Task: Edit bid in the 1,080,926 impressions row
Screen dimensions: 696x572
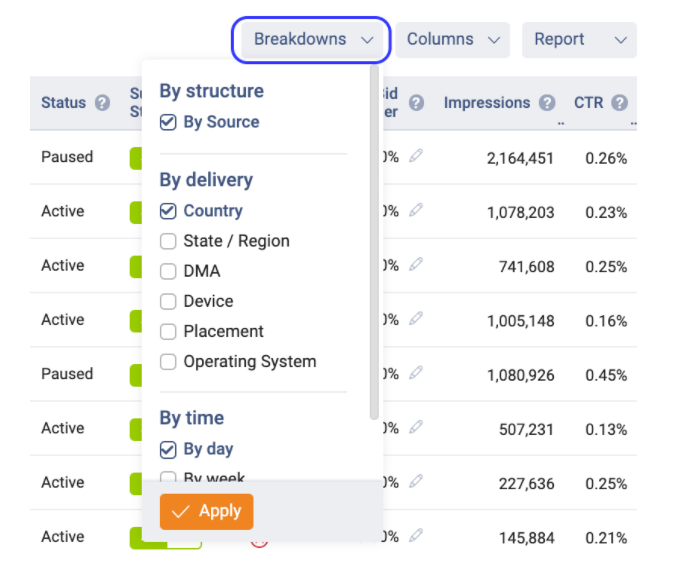Action: (416, 373)
